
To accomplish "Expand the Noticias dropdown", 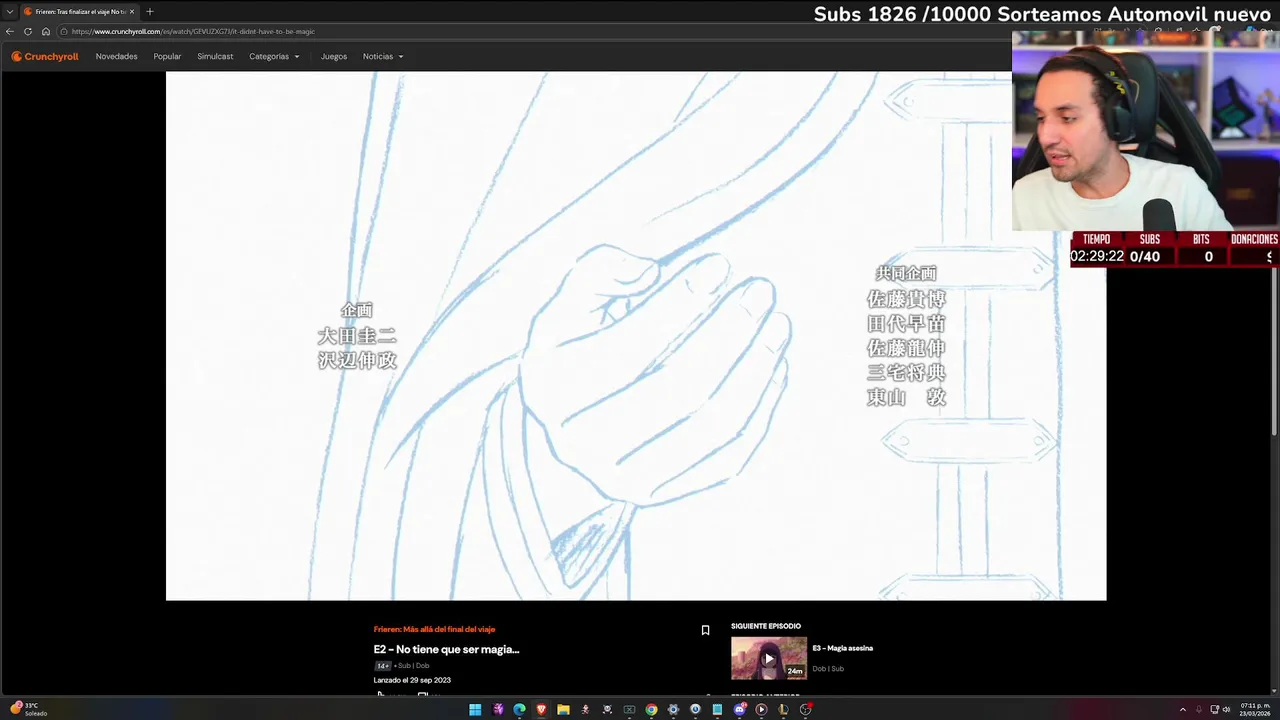I will (x=383, y=56).
